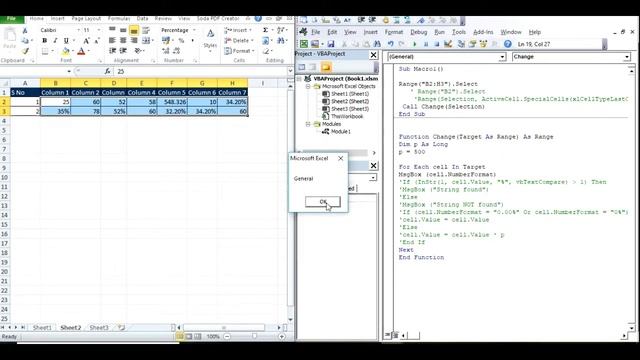640x360 pixels.
Task: Open the File tab in Excel
Action: (11, 19)
